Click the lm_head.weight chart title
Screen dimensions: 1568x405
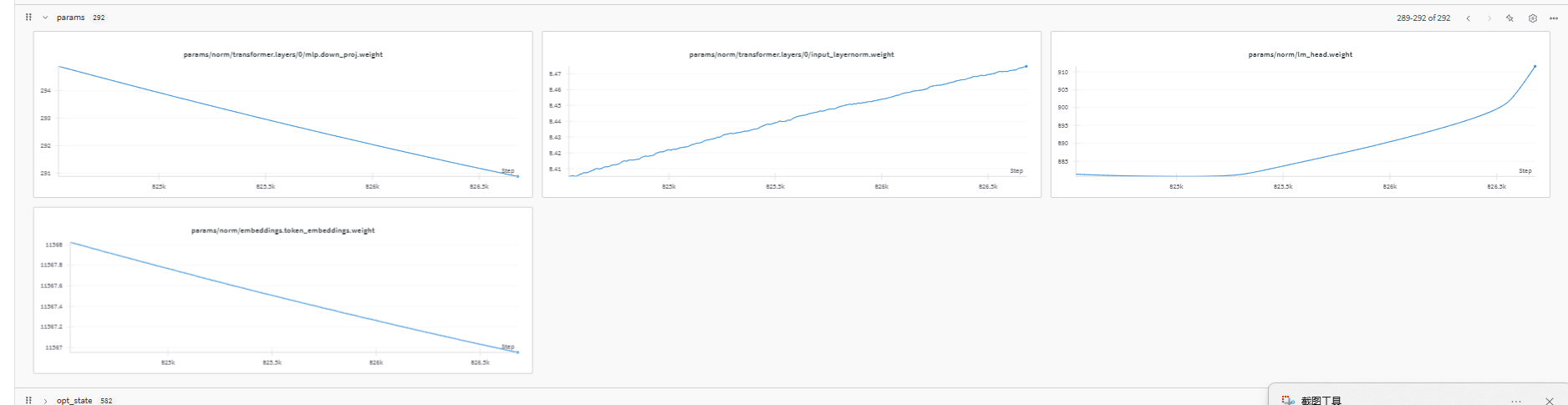tap(1300, 54)
